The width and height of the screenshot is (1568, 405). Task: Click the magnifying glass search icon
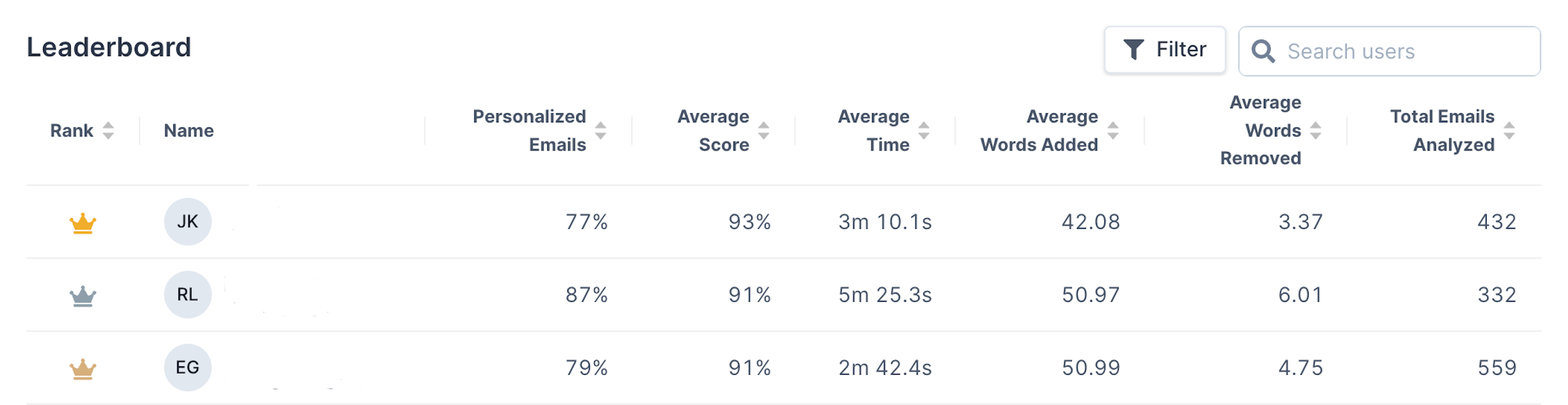[x=1263, y=51]
